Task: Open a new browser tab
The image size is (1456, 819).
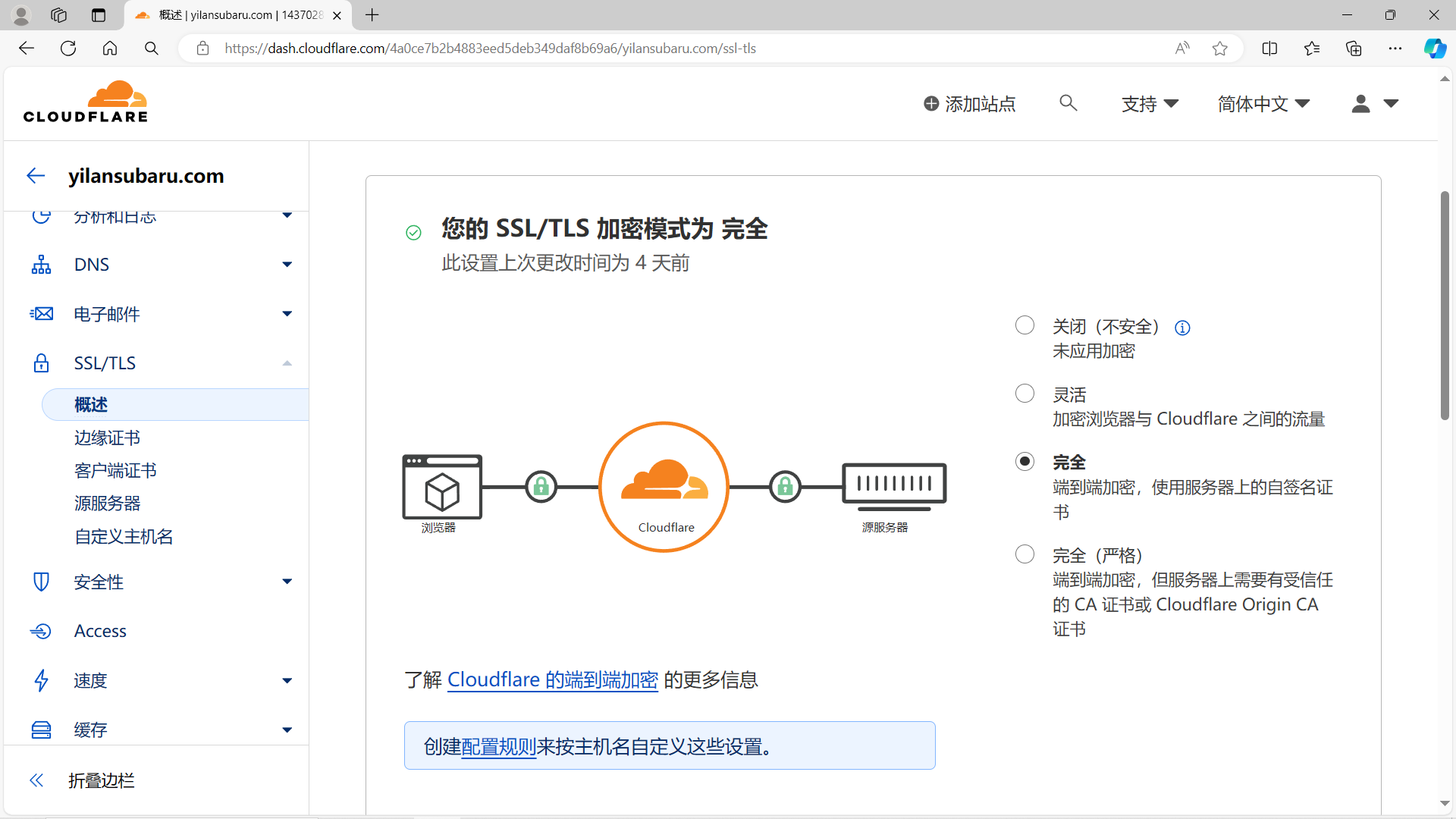Action: tap(372, 15)
